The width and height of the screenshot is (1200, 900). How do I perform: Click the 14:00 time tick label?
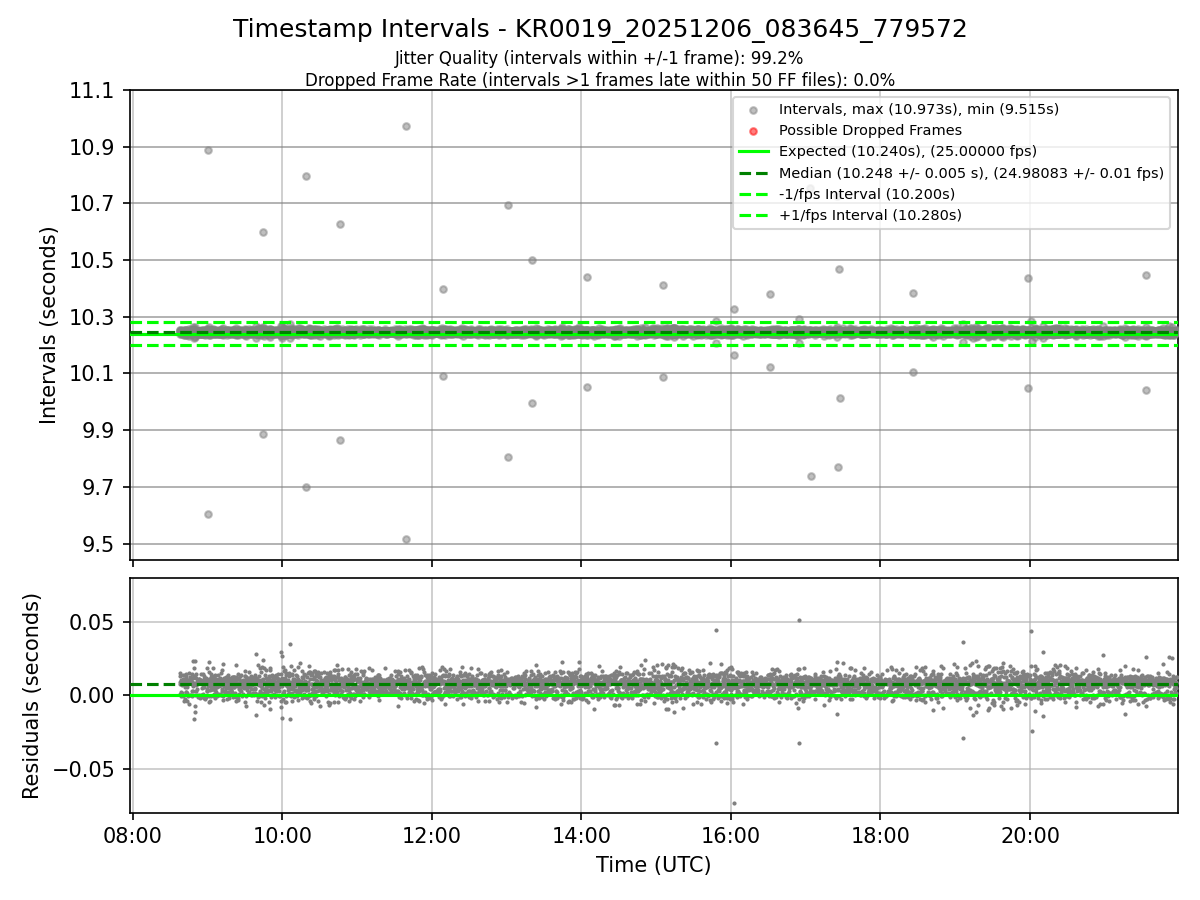click(581, 834)
